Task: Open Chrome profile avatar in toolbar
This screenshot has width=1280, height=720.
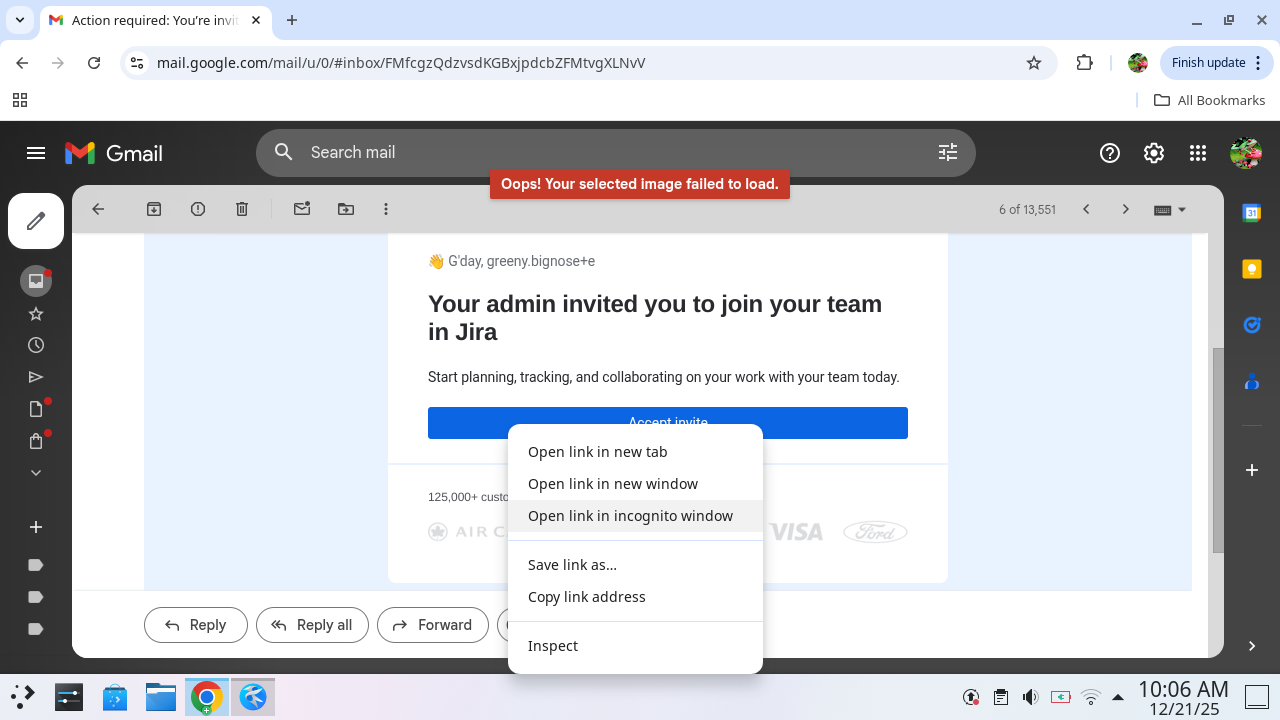Action: tap(1137, 63)
